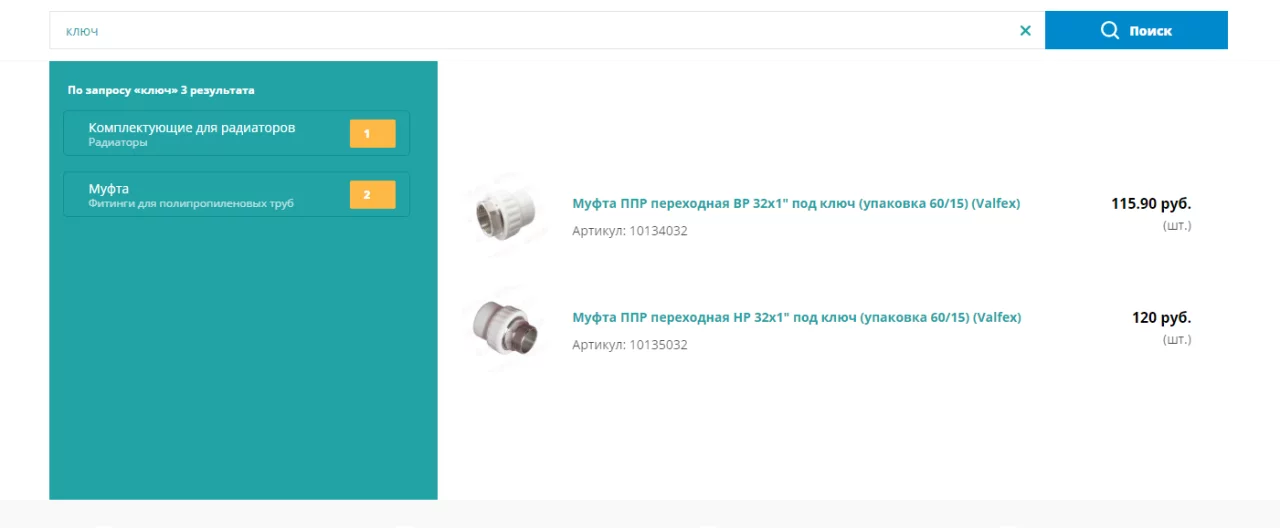Viewport: 1280px width, 528px height.
Task: Click the magnifier icon in the Поиск button
Action: [x=1110, y=30]
